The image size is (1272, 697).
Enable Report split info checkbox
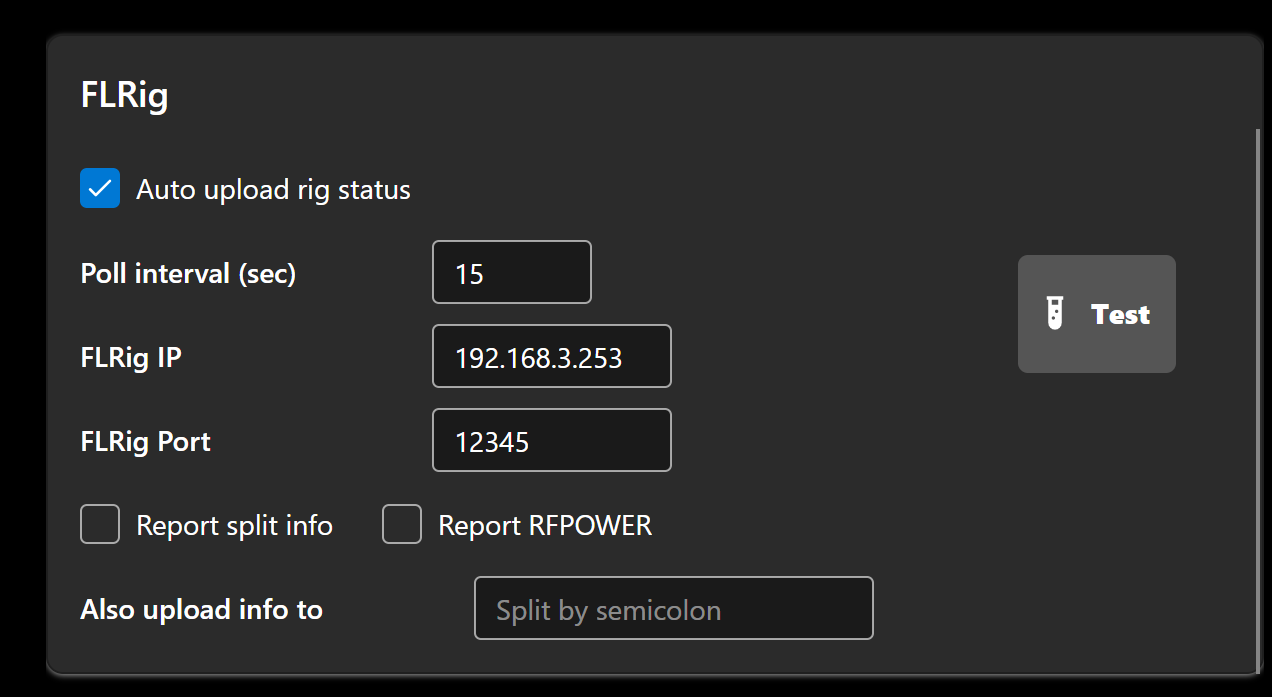pyautogui.click(x=100, y=524)
